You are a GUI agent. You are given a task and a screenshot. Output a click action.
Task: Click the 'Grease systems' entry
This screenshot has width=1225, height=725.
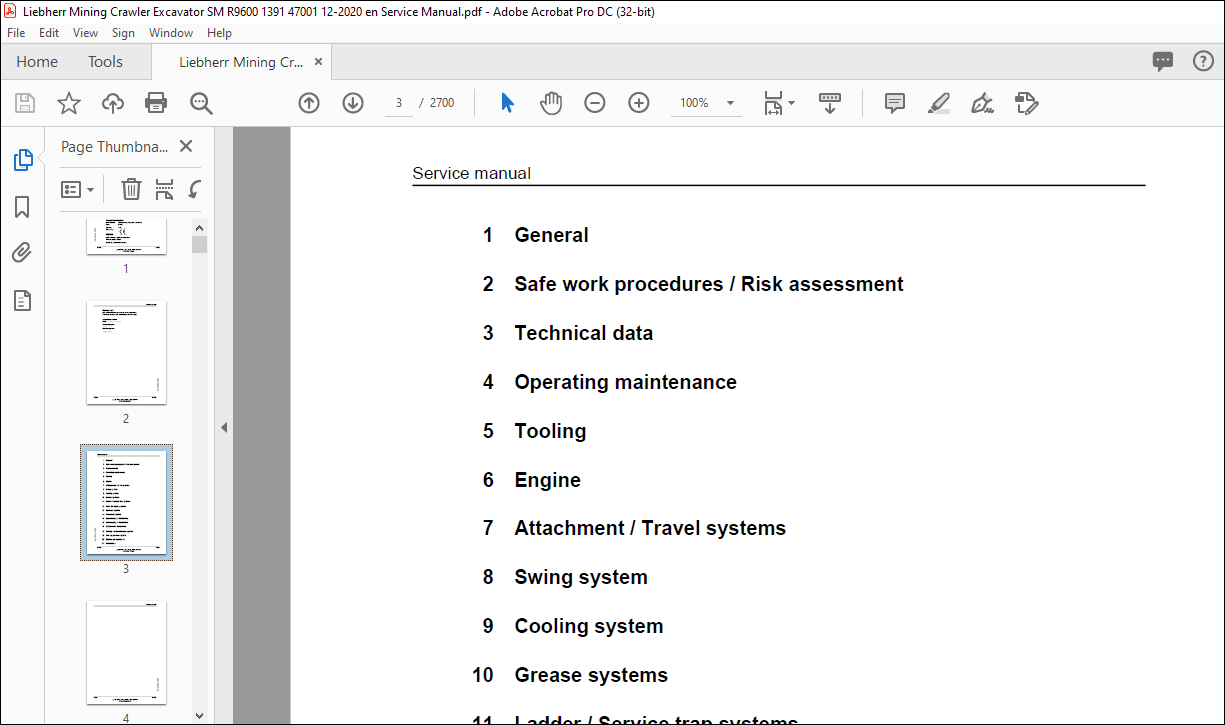(591, 675)
